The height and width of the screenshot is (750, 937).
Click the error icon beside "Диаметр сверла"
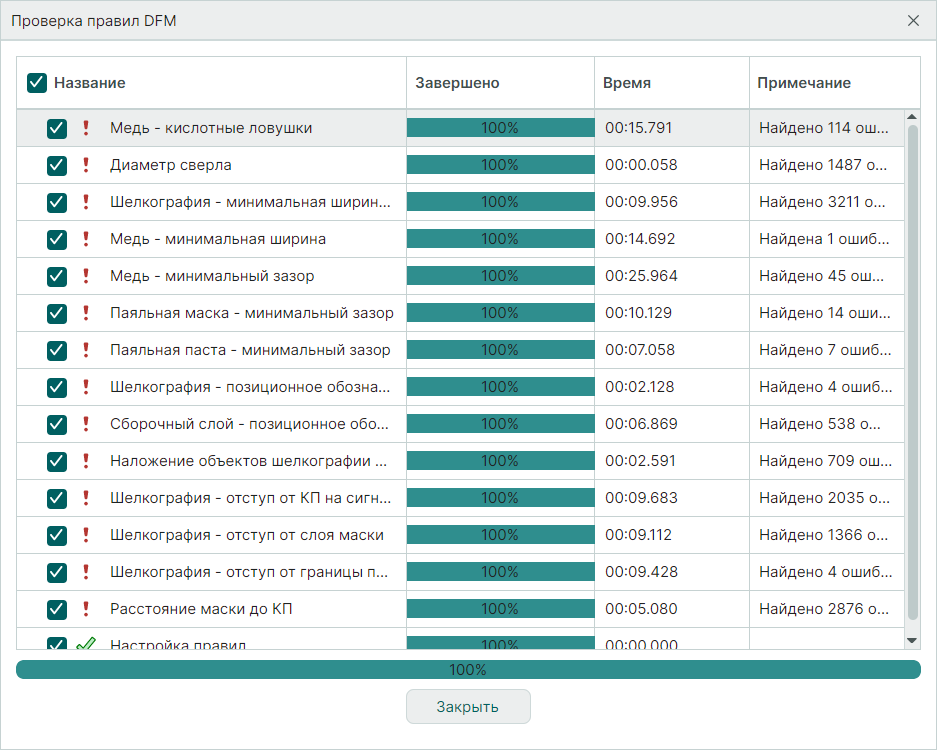coord(86,165)
